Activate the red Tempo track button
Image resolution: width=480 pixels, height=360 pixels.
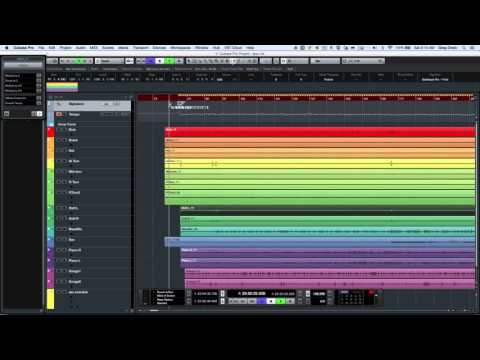(59, 114)
